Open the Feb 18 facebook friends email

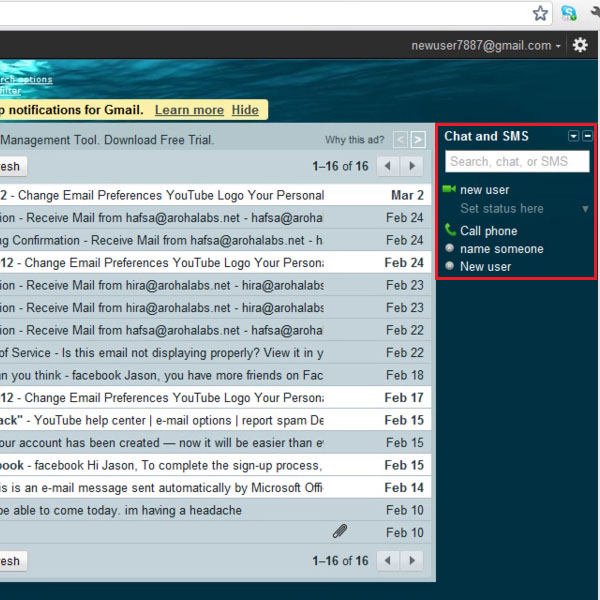pyautogui.click(x=215, y=375)
